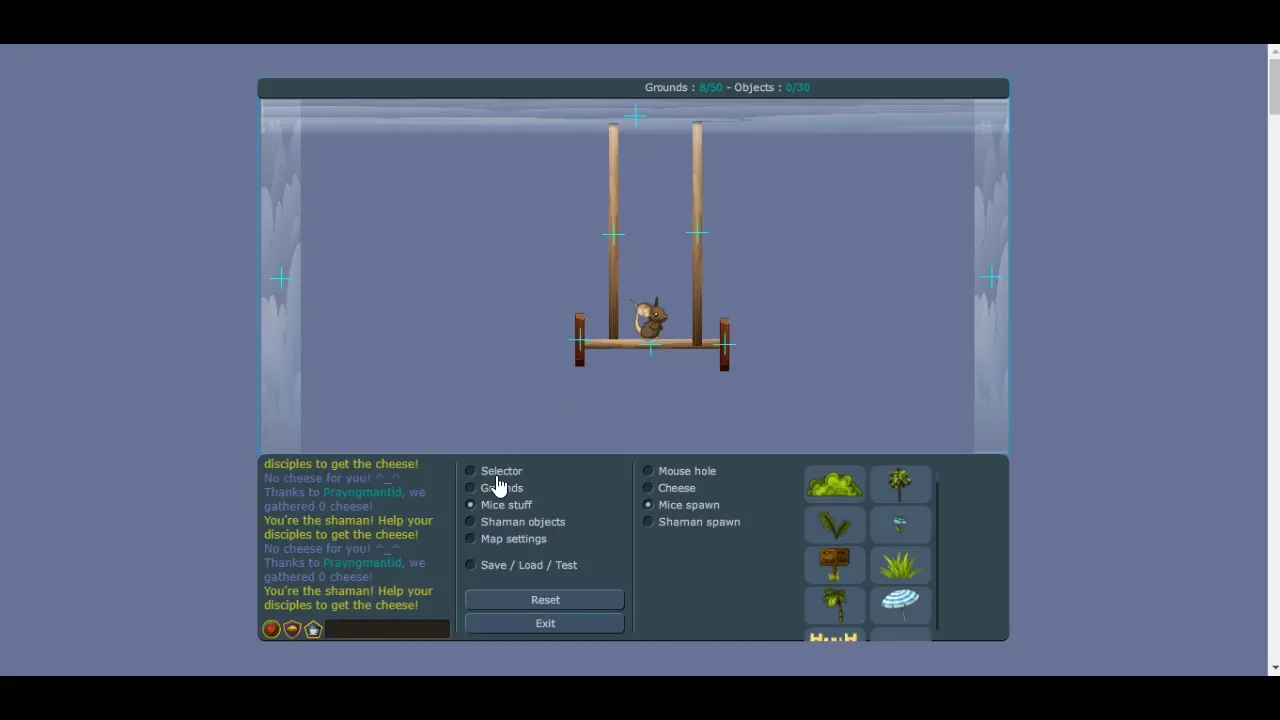
Task: Pick the striped beach umbrella decoration
Action: (900, 603)
